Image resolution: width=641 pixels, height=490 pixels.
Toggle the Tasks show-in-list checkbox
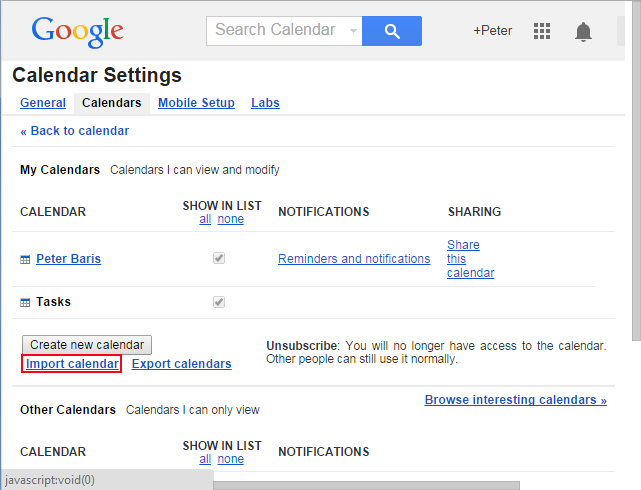coord(219,302)
